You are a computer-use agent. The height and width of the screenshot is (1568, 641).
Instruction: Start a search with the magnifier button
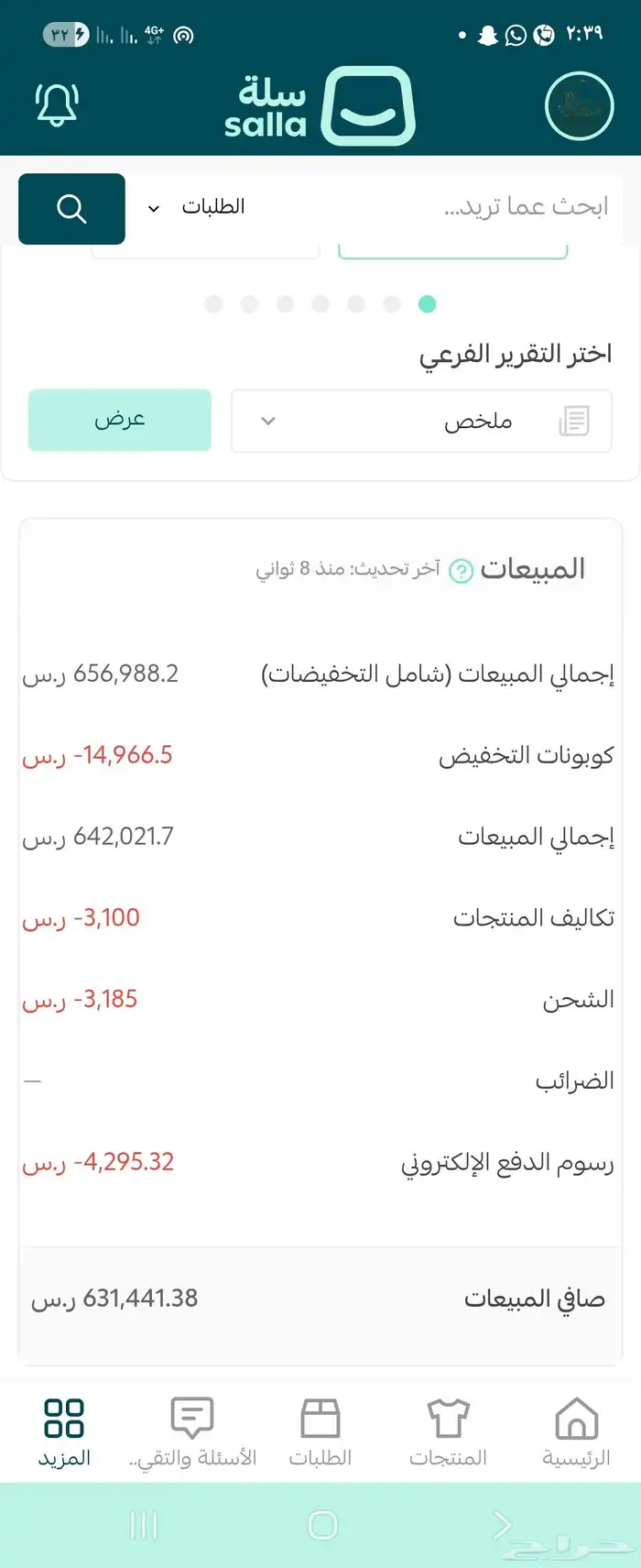(x=71, y=209)
